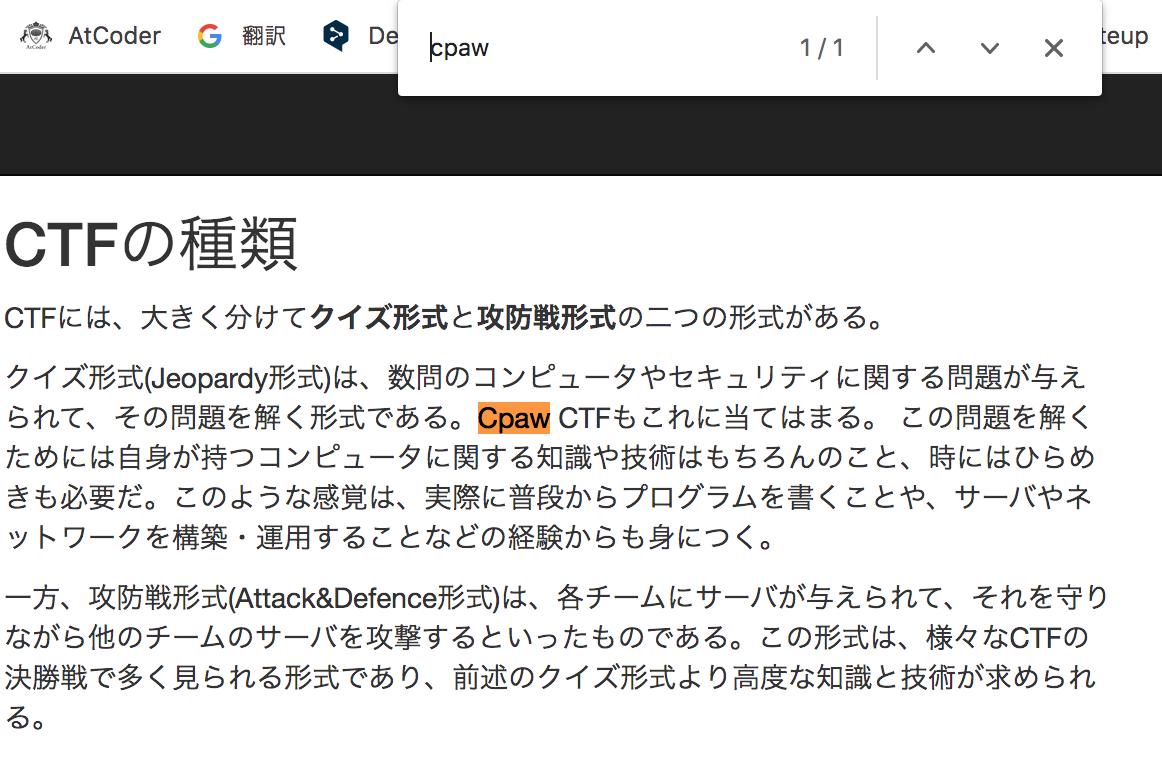Click bold text 'クイズ形式'
The width and height of the screenshot is (1162, 770).
[379, 317]
